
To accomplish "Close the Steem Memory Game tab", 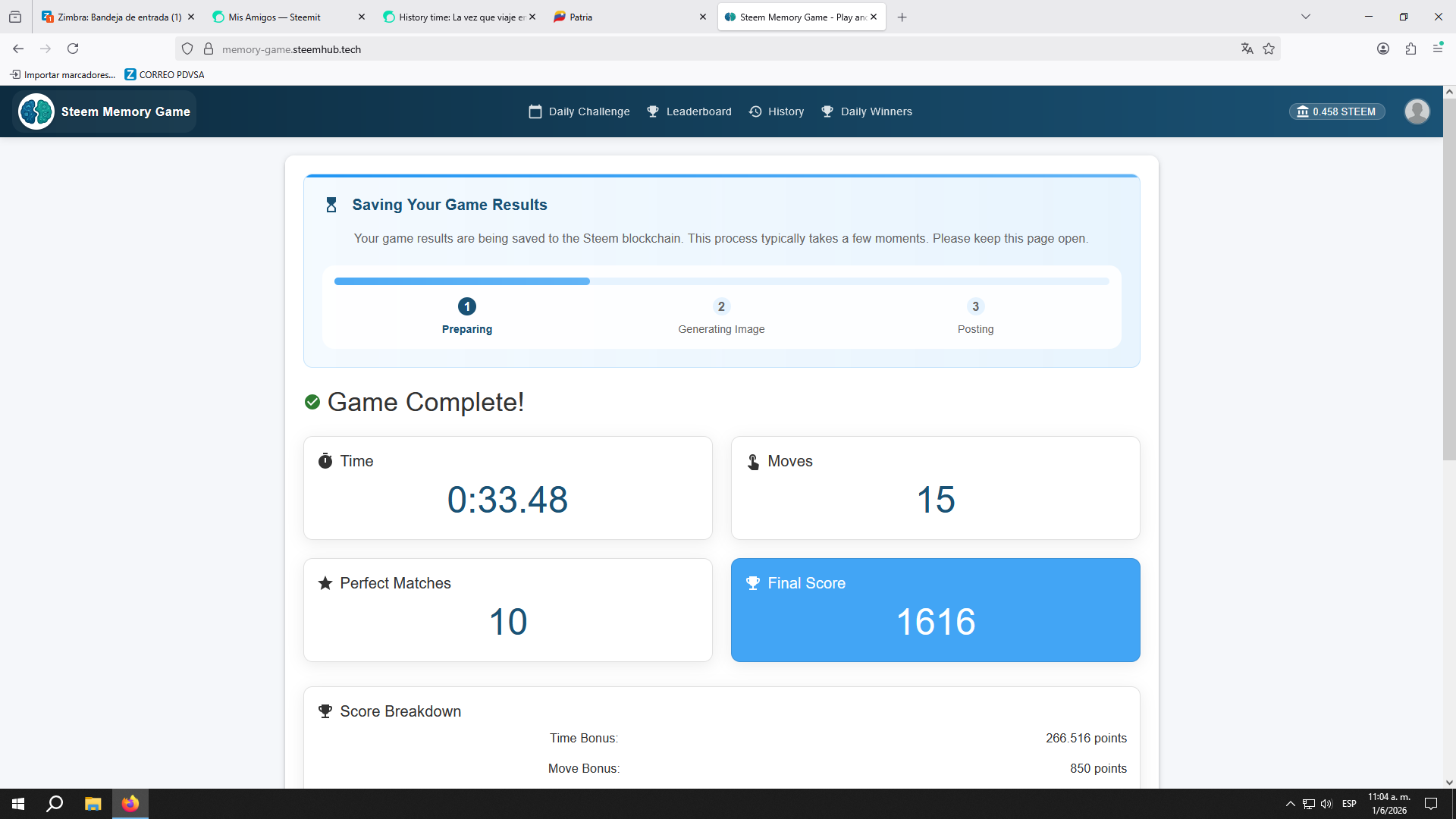I will click(874, 17).
